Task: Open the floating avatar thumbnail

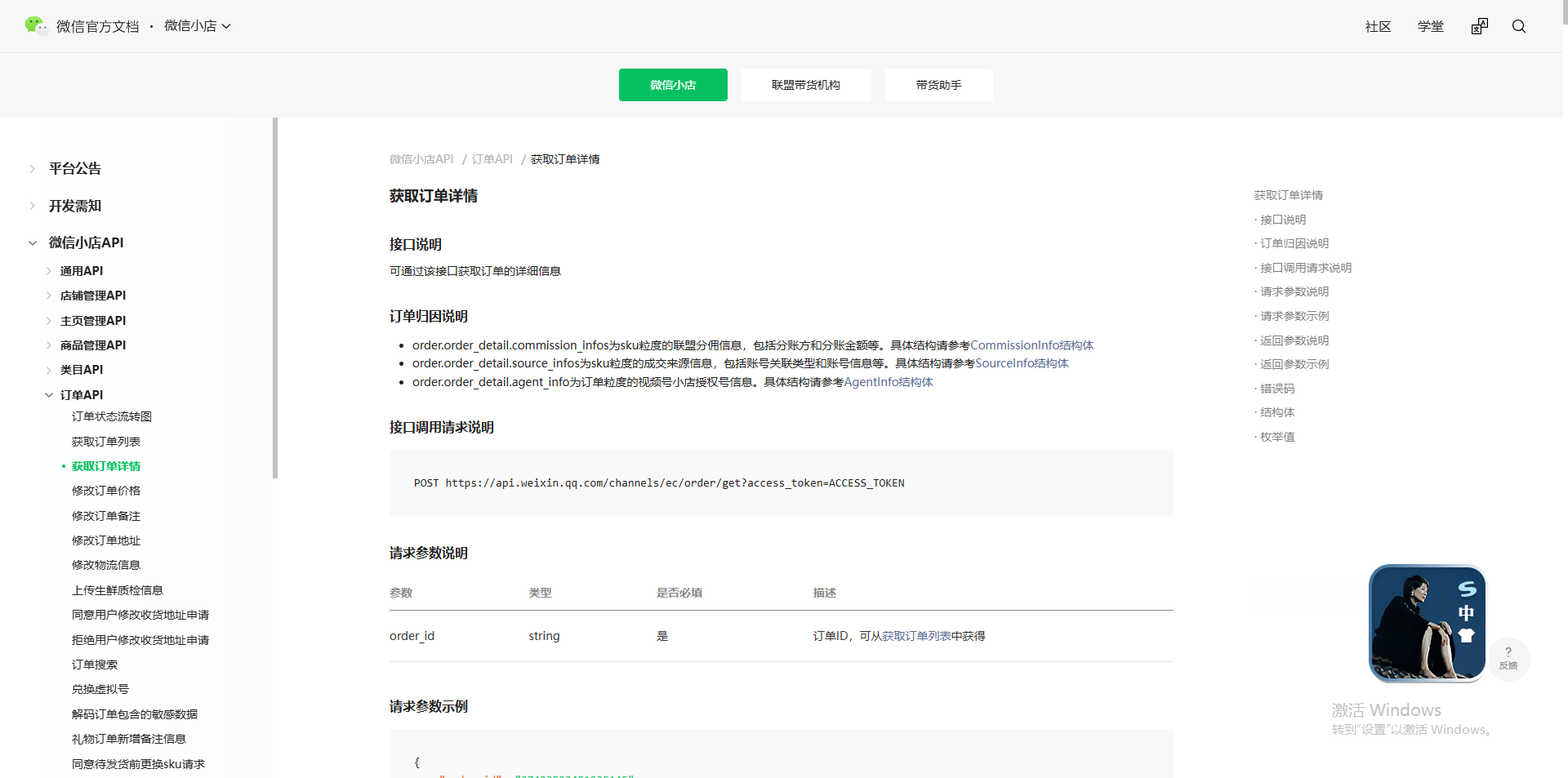Action: coord(1427,623)
